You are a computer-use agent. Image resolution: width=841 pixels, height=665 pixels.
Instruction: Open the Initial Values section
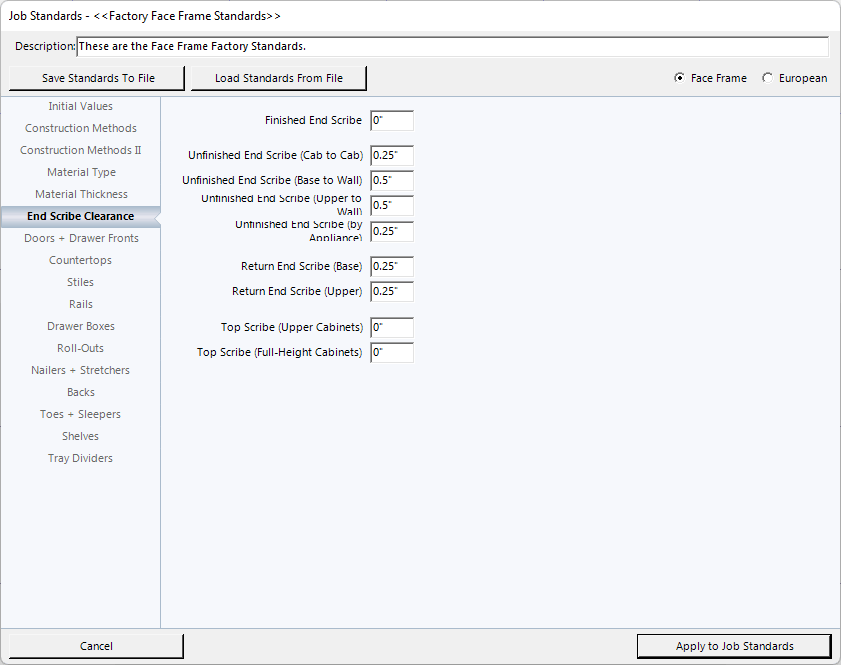pyautogui.click(x=80, y=106)
